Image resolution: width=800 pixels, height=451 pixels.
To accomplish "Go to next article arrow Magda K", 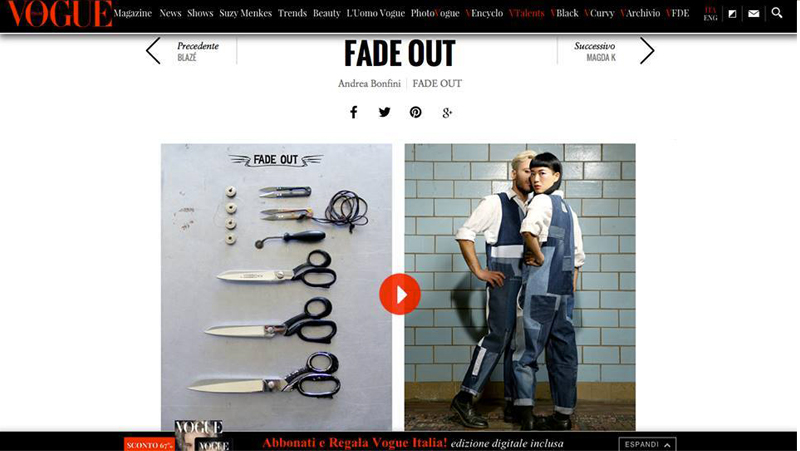I will tap(647, 51).
